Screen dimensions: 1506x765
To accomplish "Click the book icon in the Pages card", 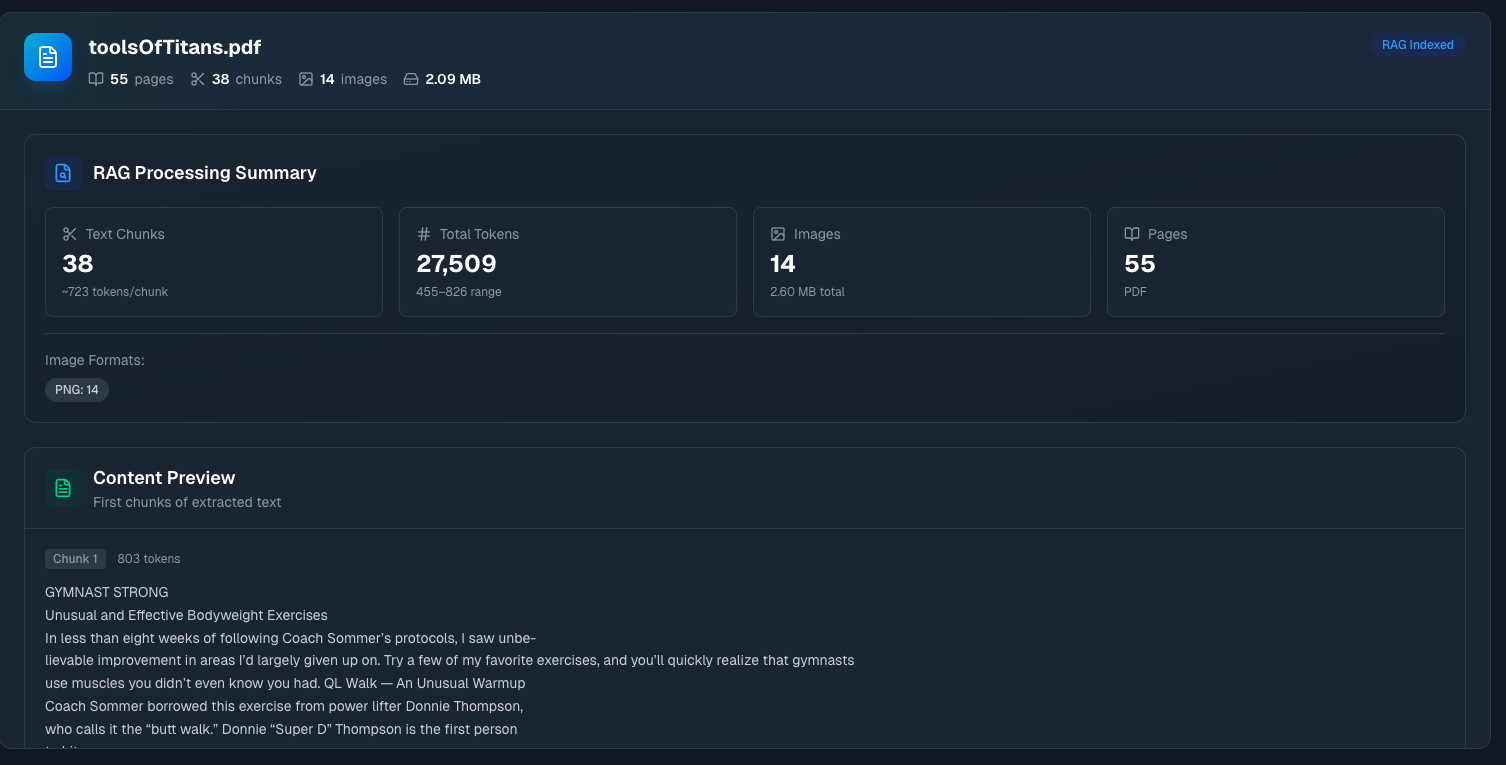I will point(1132,234).
